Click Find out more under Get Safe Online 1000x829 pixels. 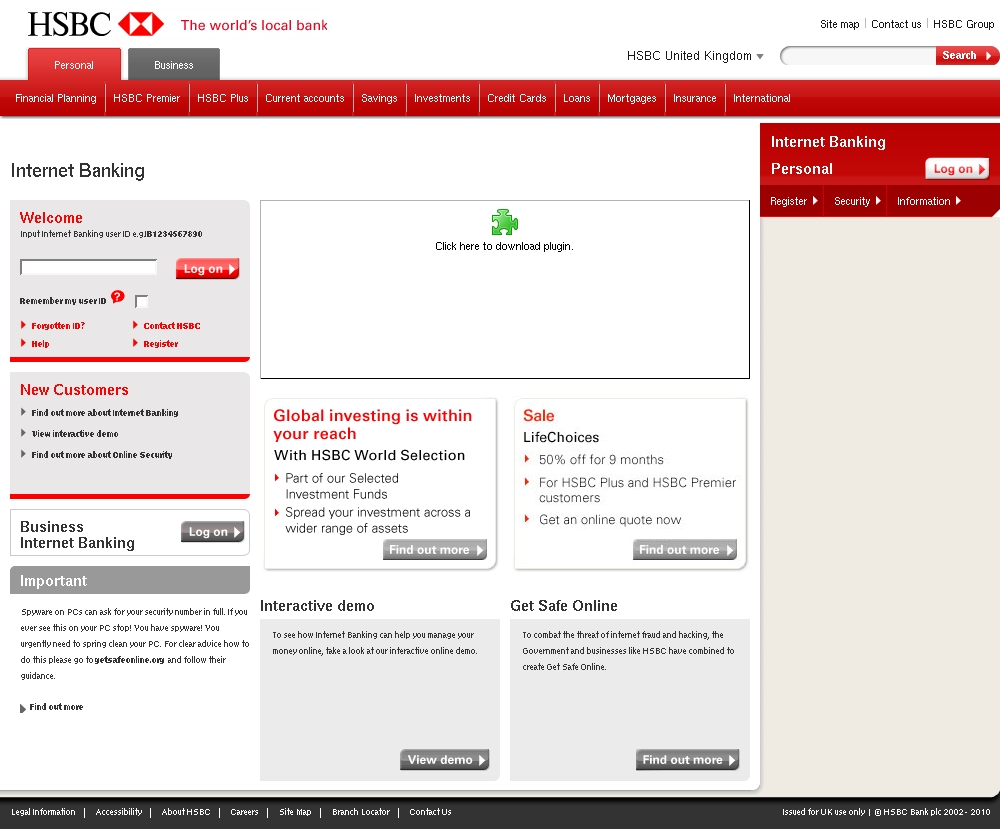click(x=688, y=759)
